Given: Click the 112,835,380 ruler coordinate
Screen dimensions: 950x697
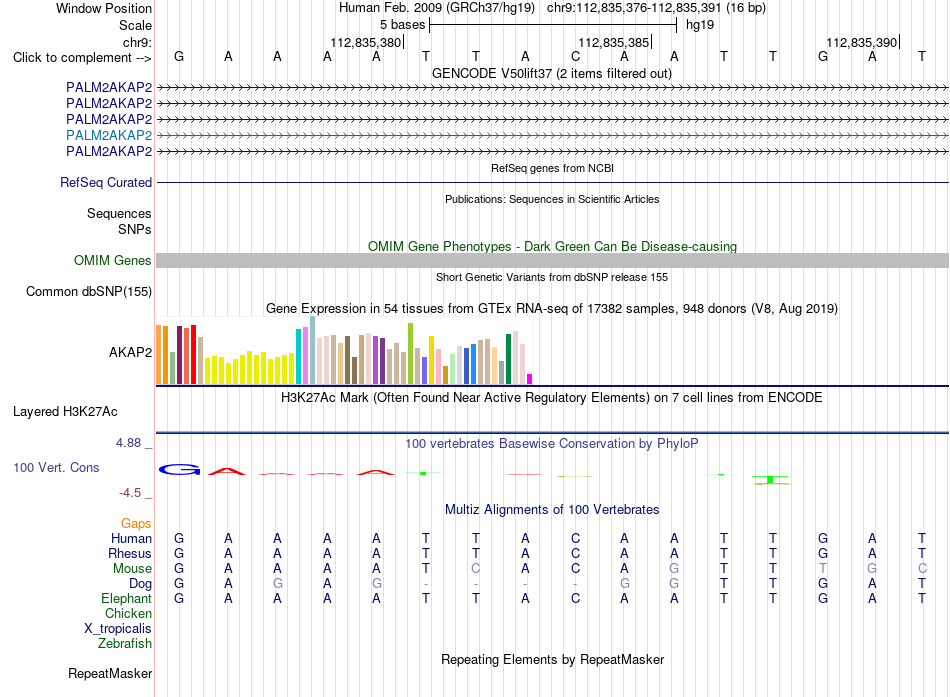Looking at the screenshot, I should tap(365, 42).
